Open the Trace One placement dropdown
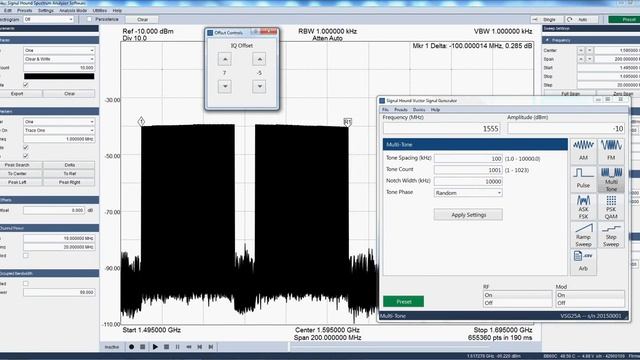 (59, 130)
